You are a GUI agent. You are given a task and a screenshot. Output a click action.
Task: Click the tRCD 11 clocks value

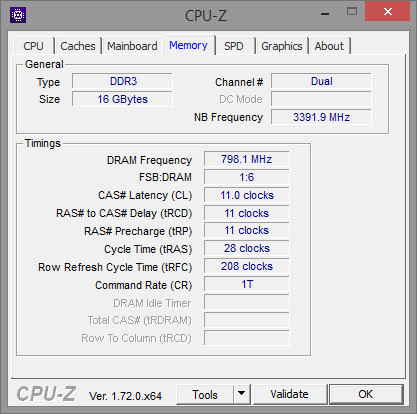247,213
